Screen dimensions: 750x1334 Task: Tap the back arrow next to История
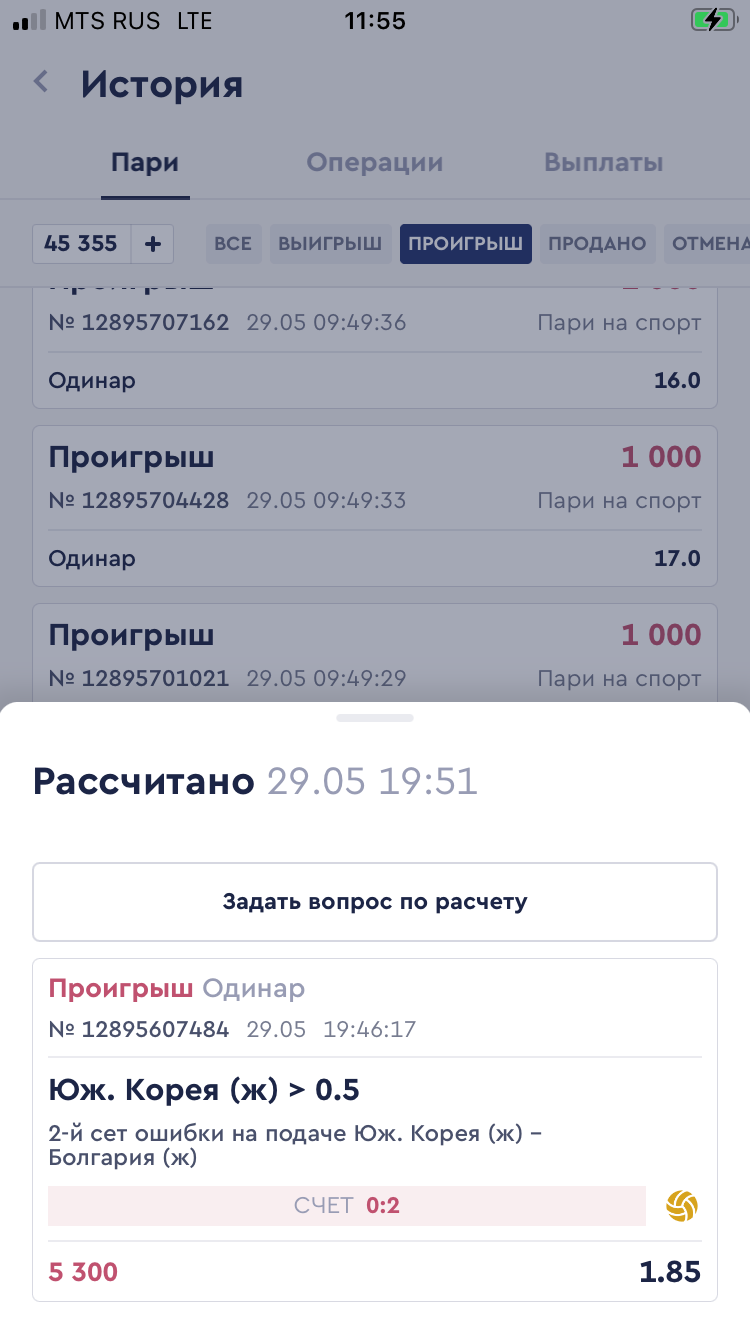point(41,82)
